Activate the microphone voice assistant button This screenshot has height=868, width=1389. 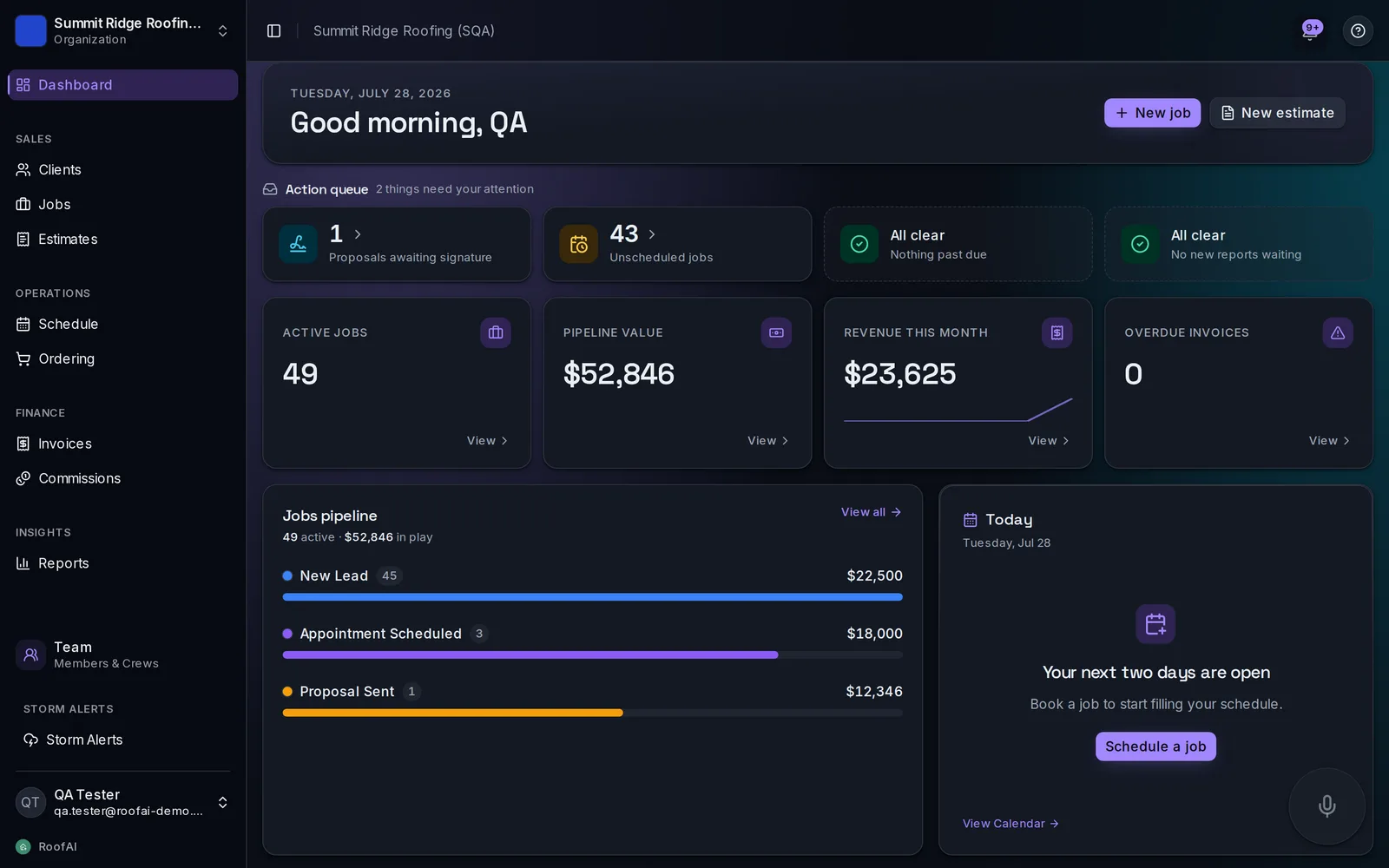pos(1326,806)
